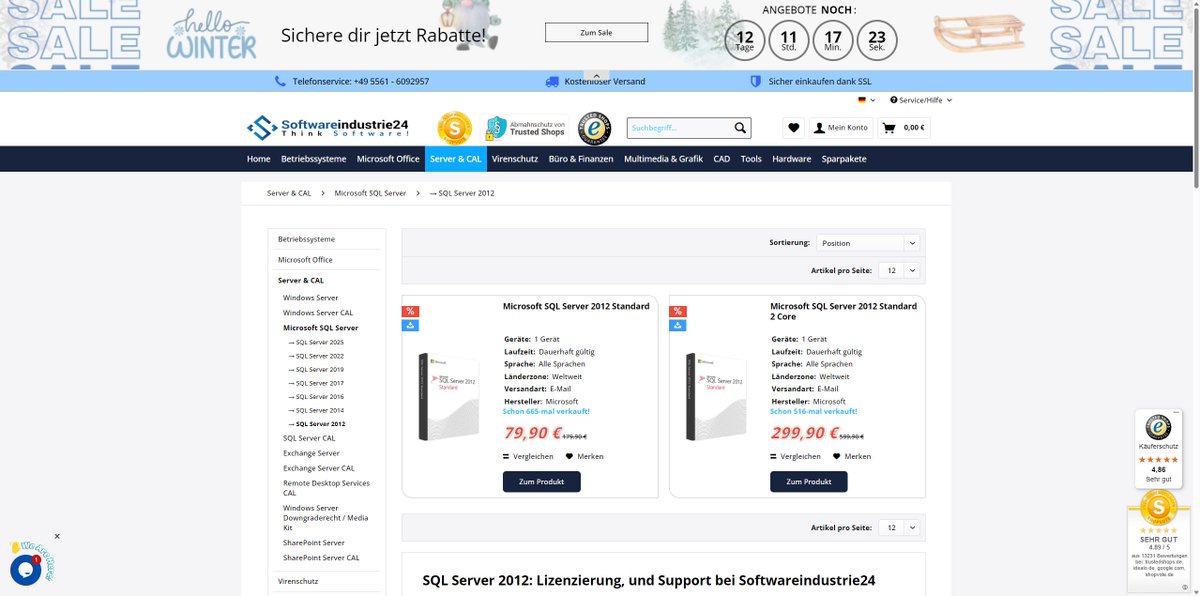Close the chat widget greeting
The image size is (1200, 596).
[x=57, y=537]
